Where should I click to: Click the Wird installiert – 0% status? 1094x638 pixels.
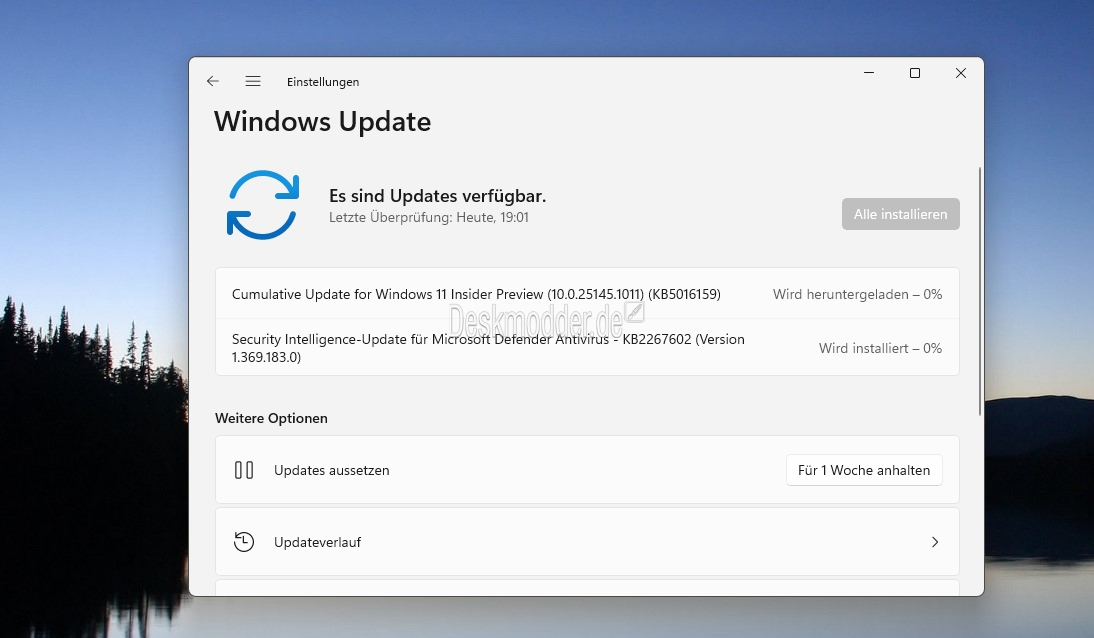tap(880, 348)
